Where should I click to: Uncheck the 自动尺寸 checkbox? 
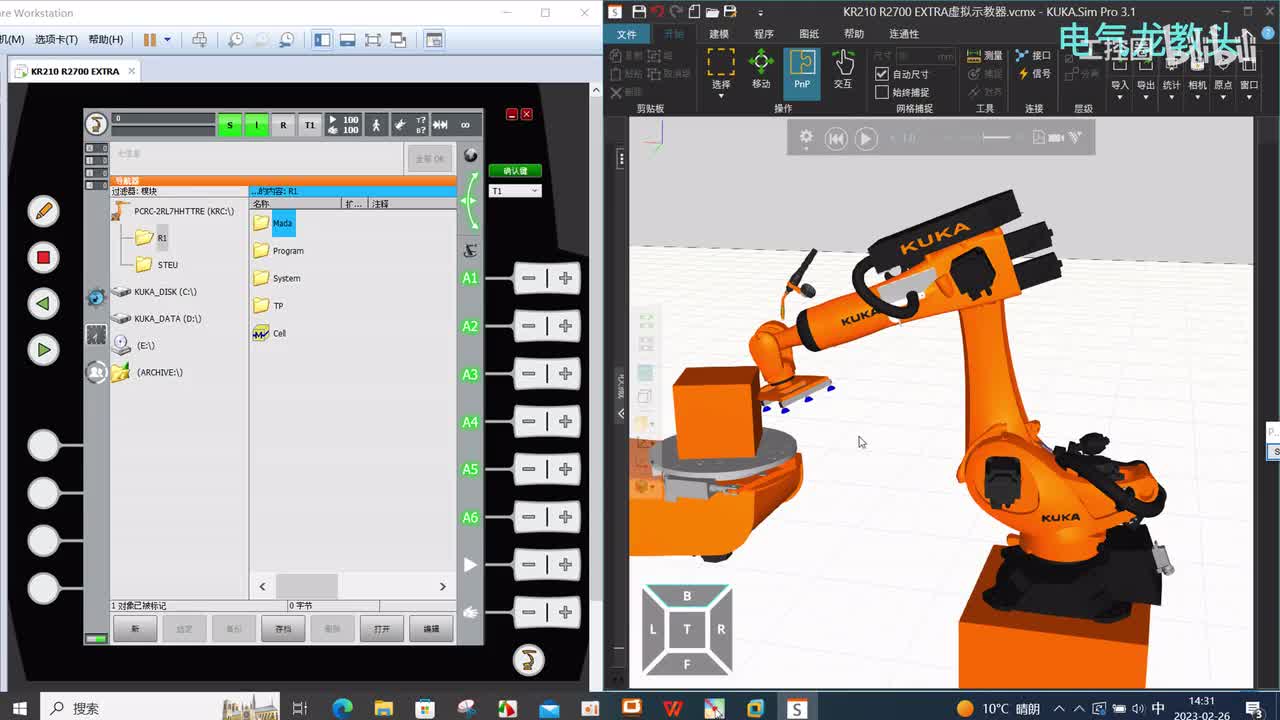coord(881,74)
